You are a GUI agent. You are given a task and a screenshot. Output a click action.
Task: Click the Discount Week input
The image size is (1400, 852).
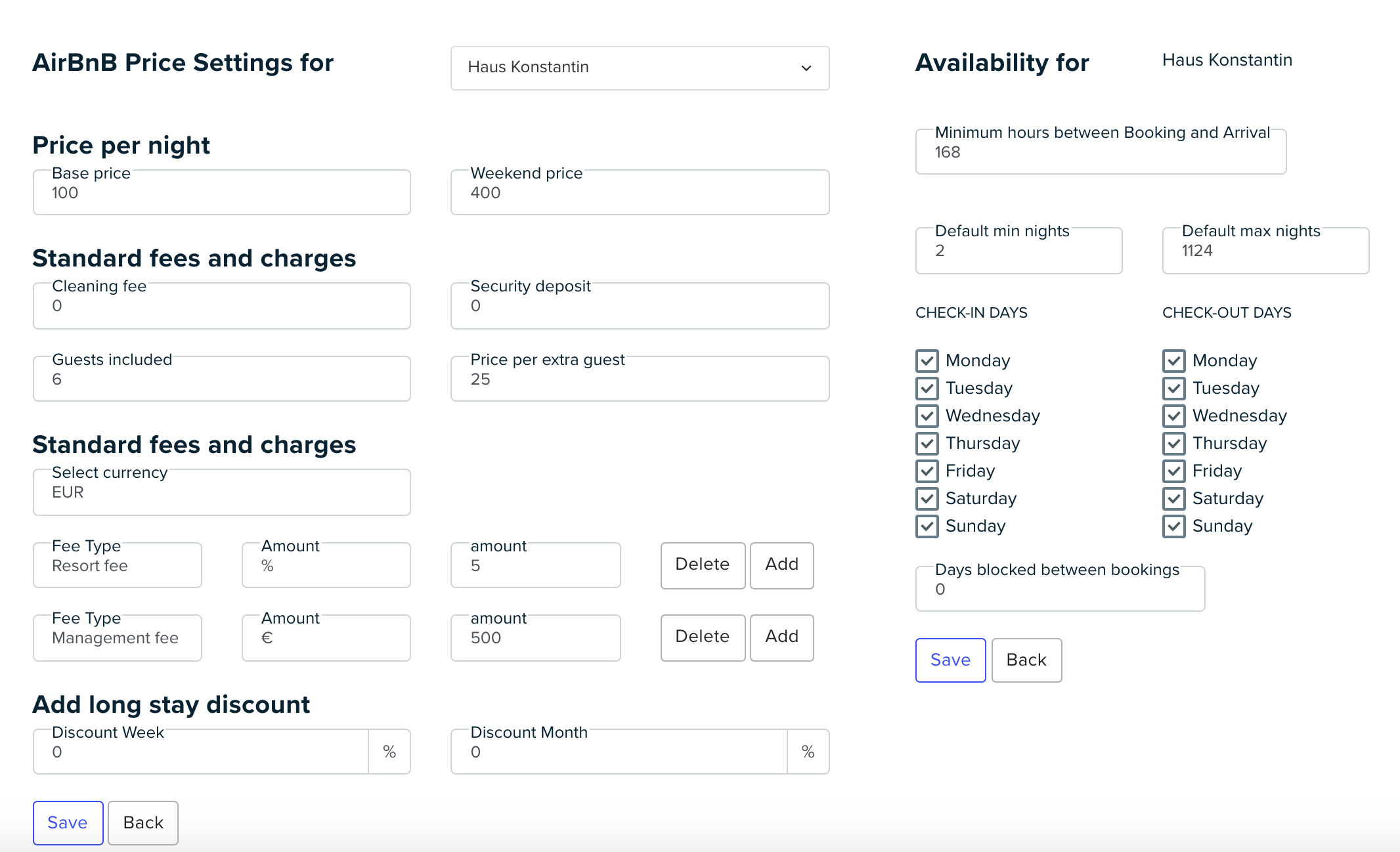pyautogui.click(x=201, y=752)
